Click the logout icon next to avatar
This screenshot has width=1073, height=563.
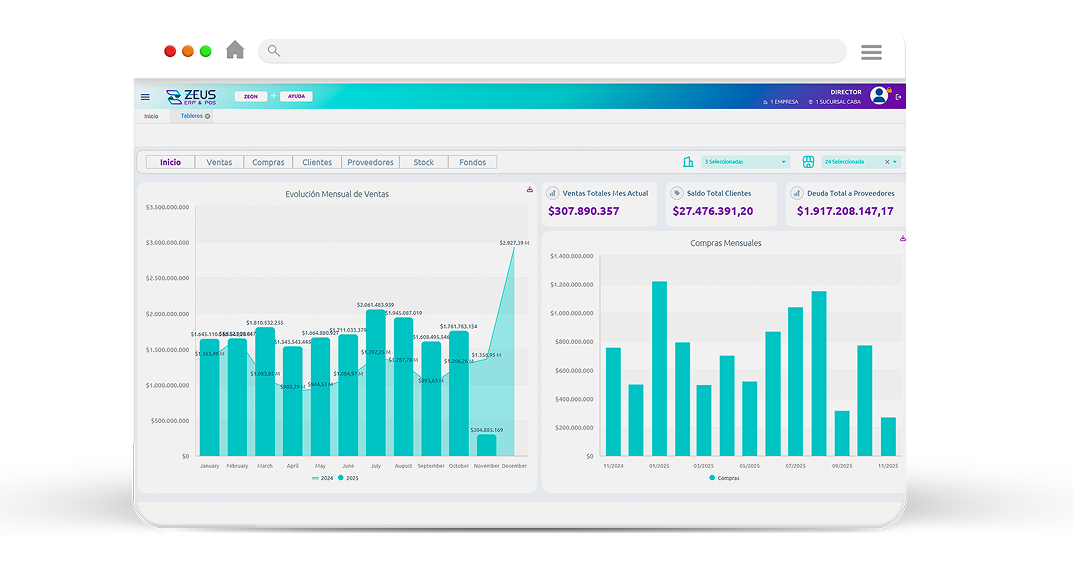[x=899, y=97]
